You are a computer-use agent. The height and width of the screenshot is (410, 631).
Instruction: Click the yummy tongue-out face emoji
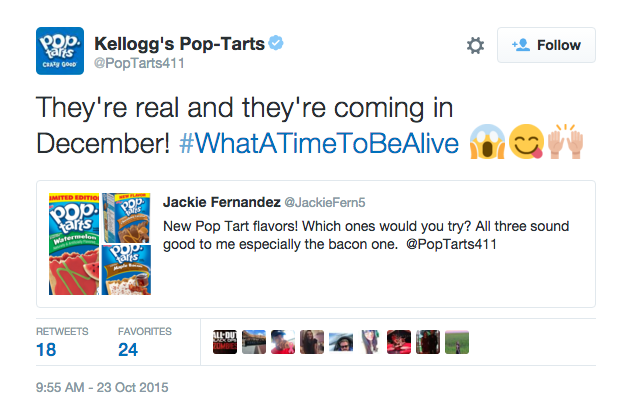pos(527,142)
